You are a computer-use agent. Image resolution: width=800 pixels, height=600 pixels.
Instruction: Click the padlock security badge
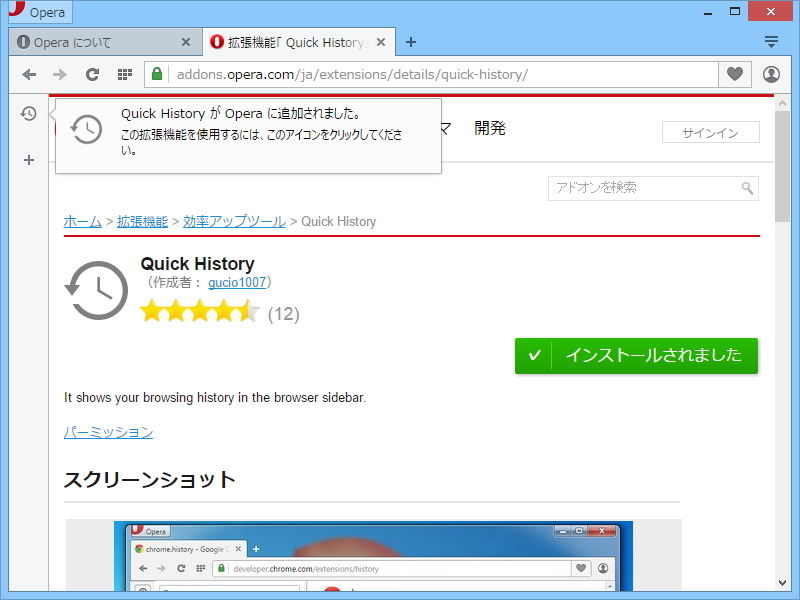pos(156,74)
